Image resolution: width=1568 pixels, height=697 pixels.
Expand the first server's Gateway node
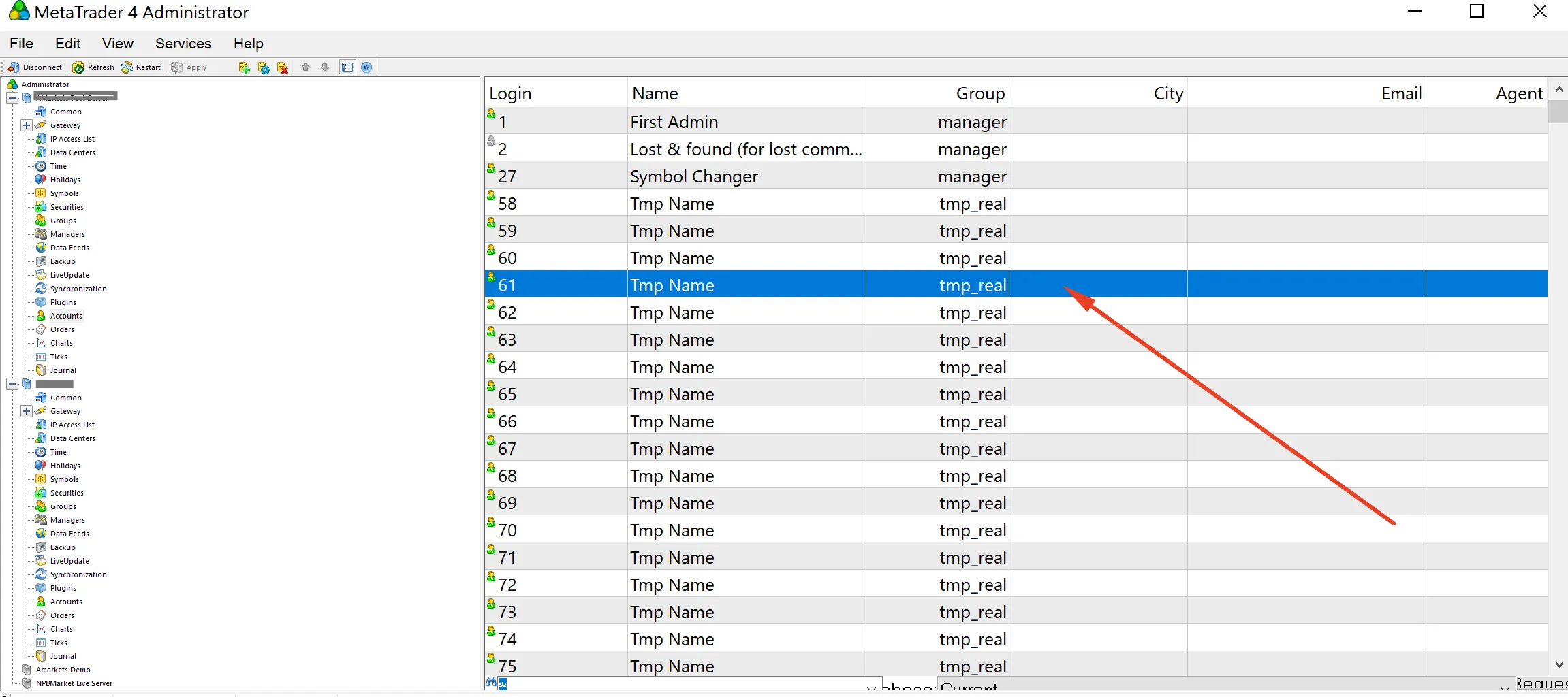(26, 125)
